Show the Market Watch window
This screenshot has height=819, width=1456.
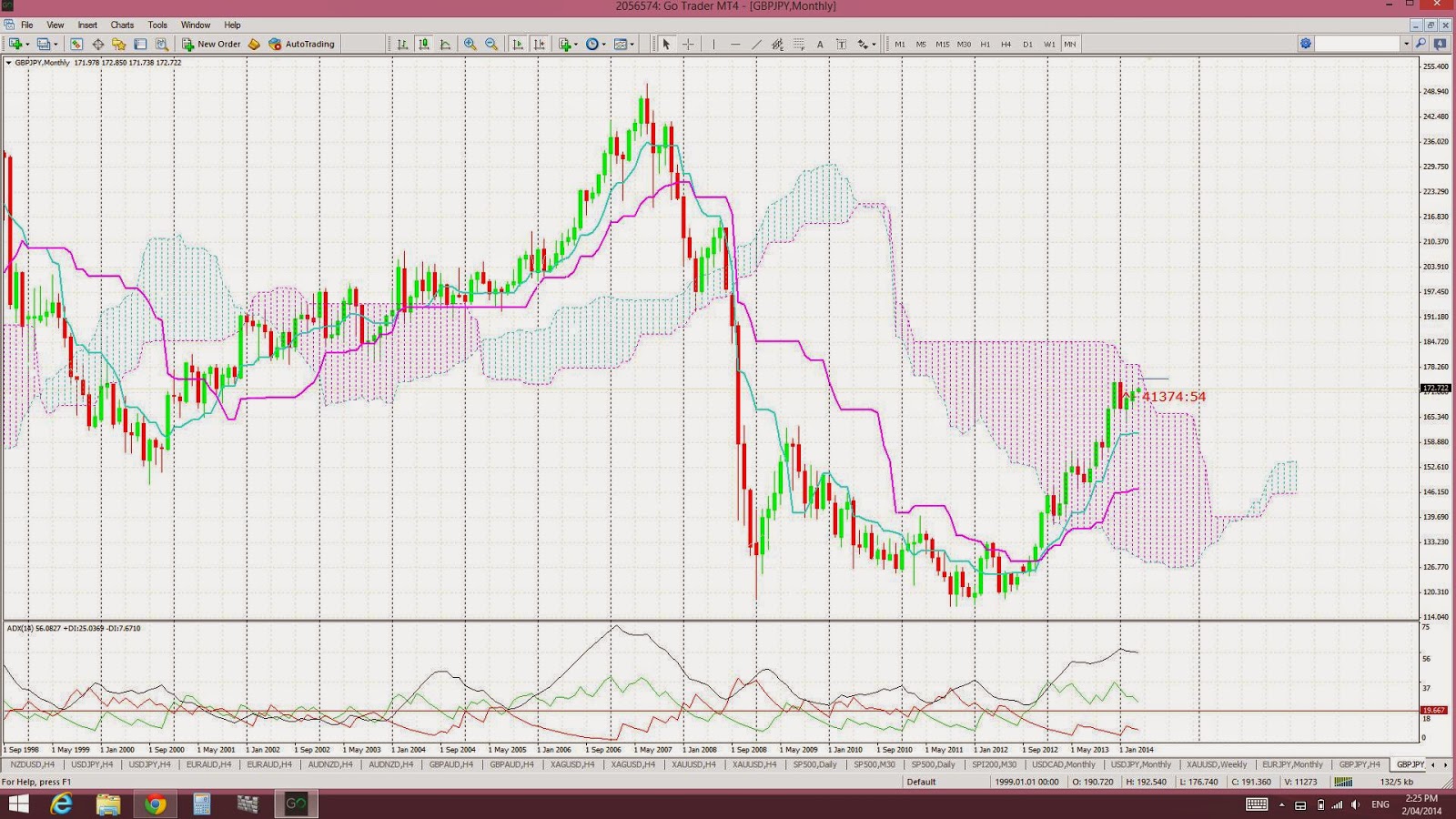(76, 44)
